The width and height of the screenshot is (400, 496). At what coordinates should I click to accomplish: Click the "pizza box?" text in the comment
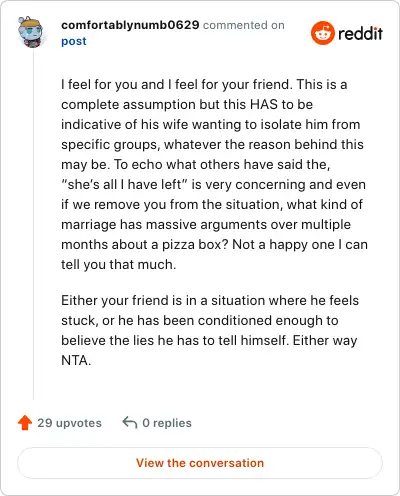195,244
